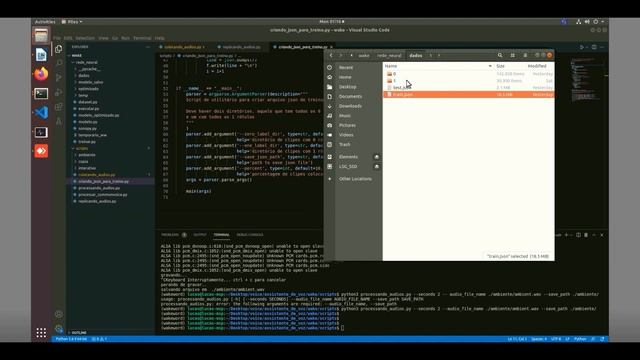Screen dimensions: 640x360
Task: Open the Terminal menu in VS Code menu bar
Action: click(142, 38)
